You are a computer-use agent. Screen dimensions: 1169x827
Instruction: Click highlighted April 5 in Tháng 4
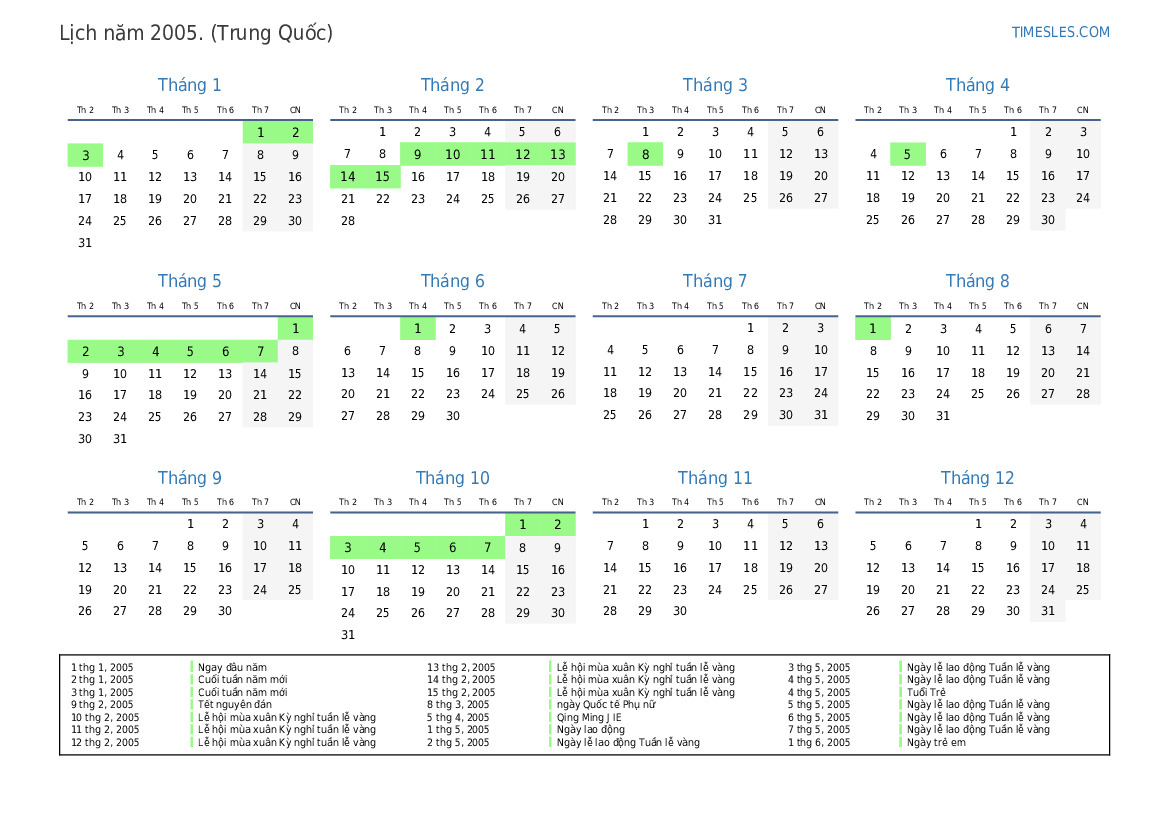pyautogui.click(x=907, y=154)
